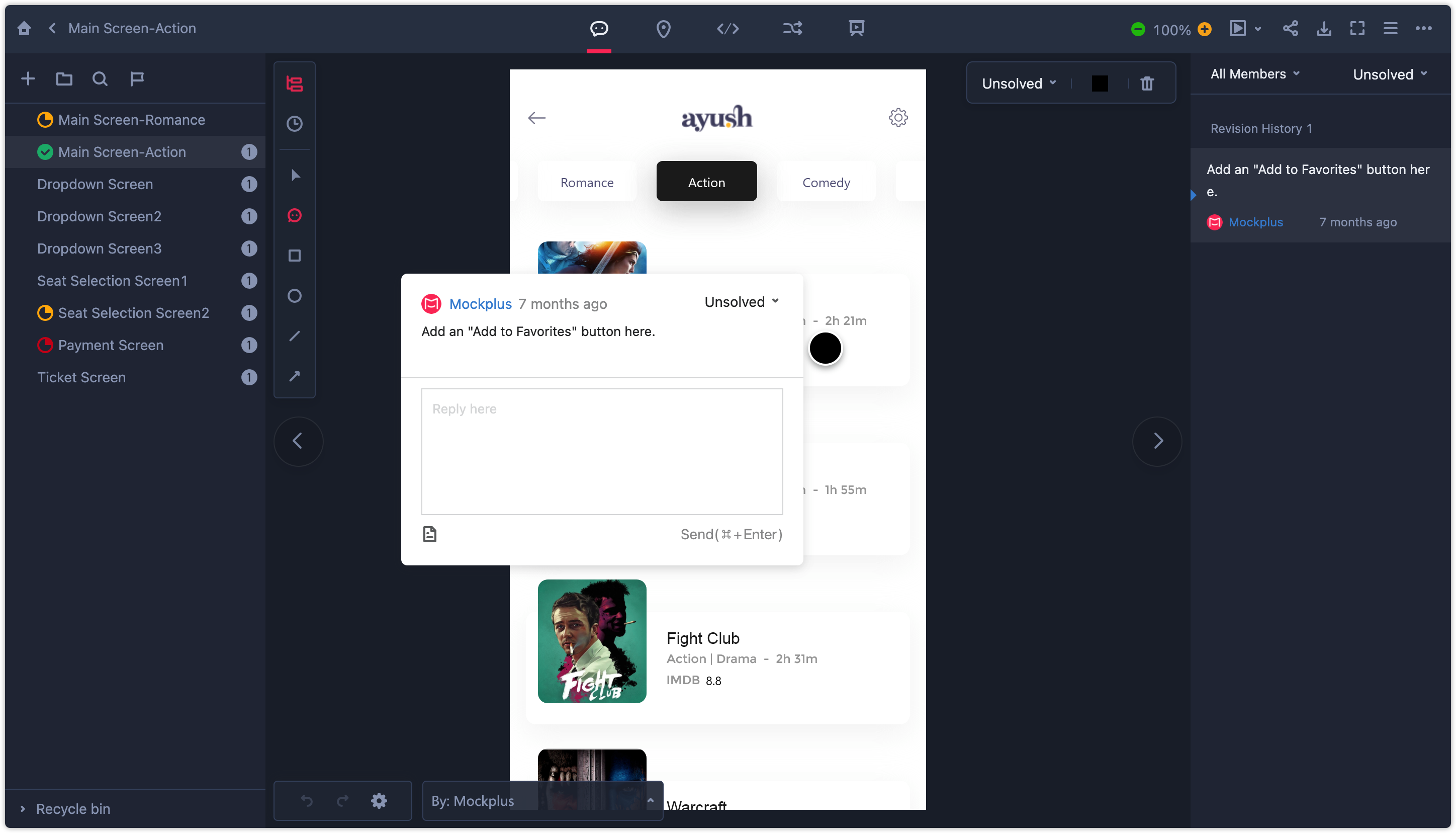Click the Action category tab in prototype
This screenshot has width=1456, height=833.
pos(706,182)
